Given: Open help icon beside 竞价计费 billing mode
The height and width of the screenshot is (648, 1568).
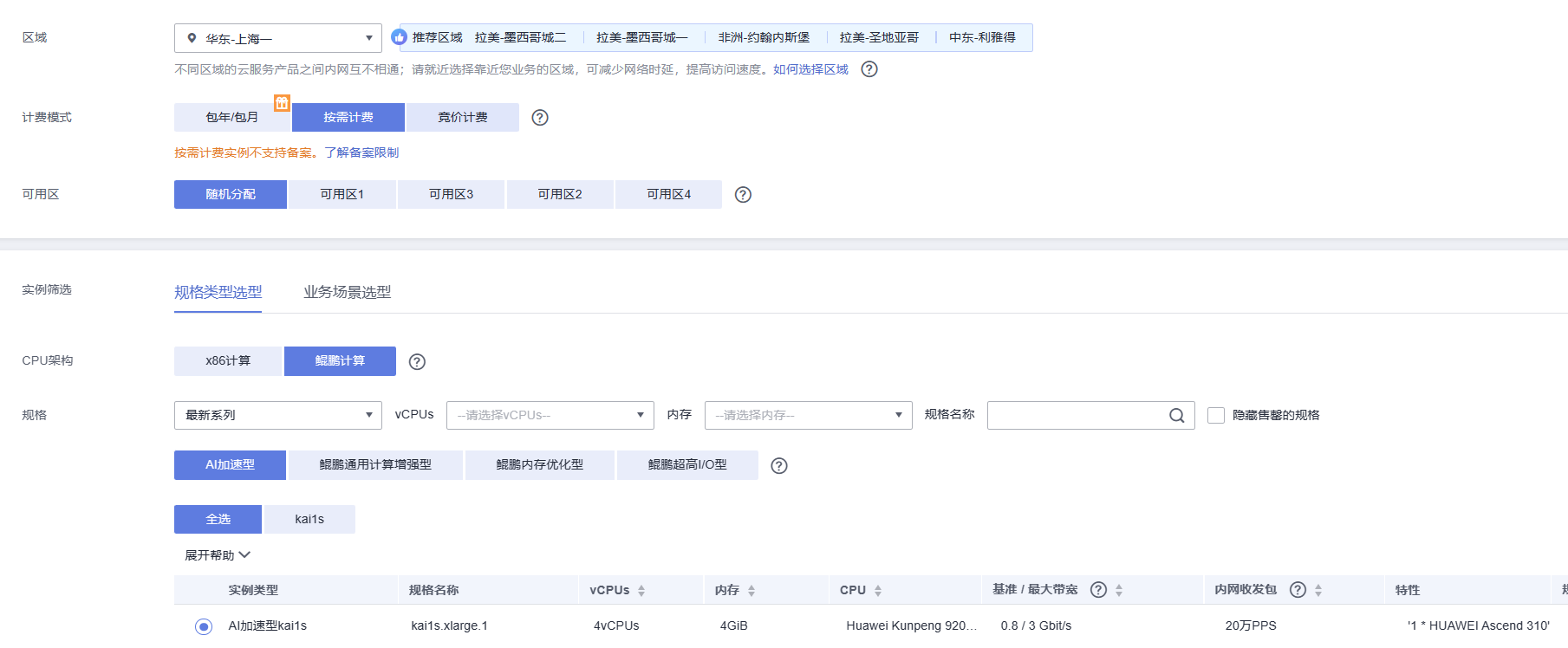Looking at the screenshot, I should pos(540,118).
